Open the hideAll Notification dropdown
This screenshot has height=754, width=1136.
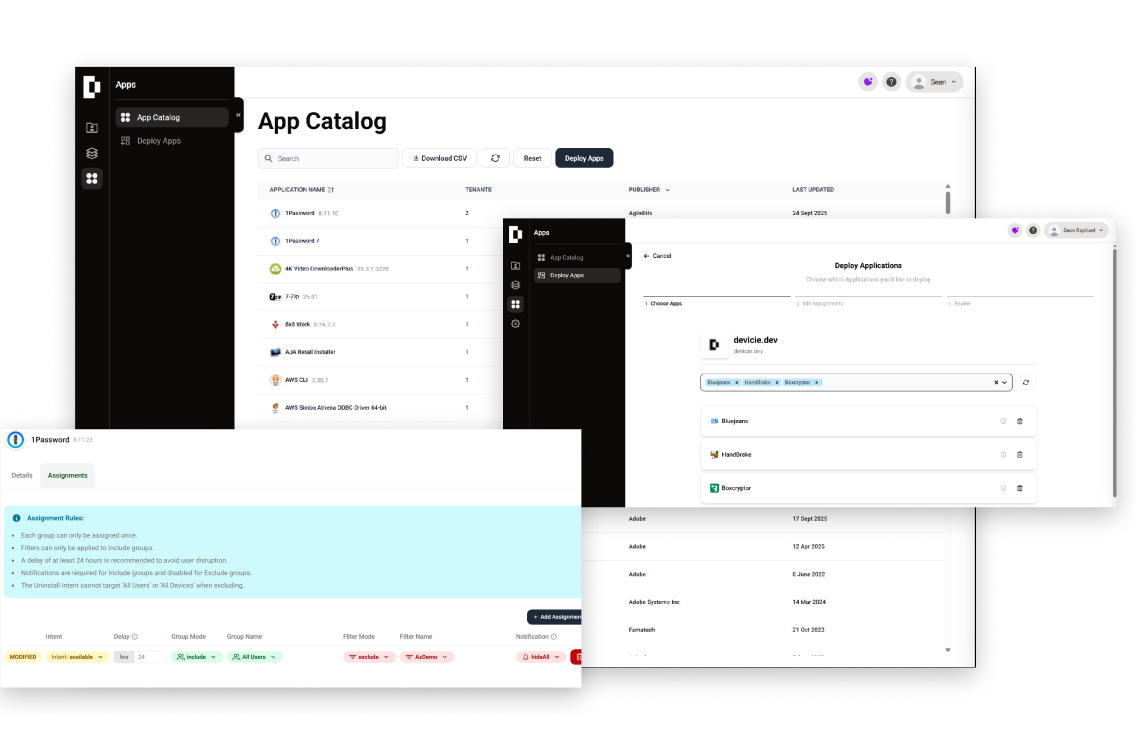(x=541, y=657)
